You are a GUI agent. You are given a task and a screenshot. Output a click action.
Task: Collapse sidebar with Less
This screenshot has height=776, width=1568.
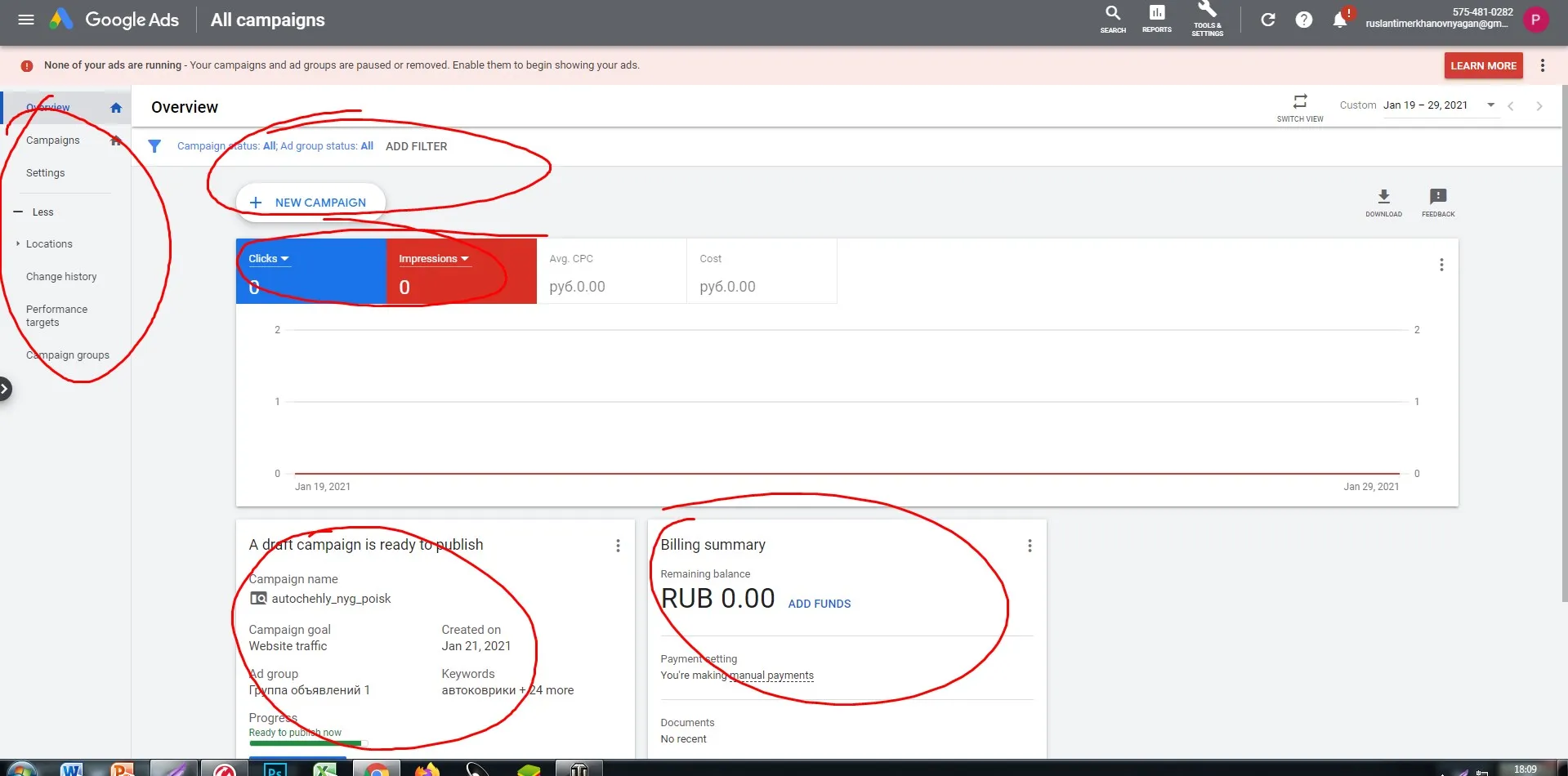pos(34,212)
